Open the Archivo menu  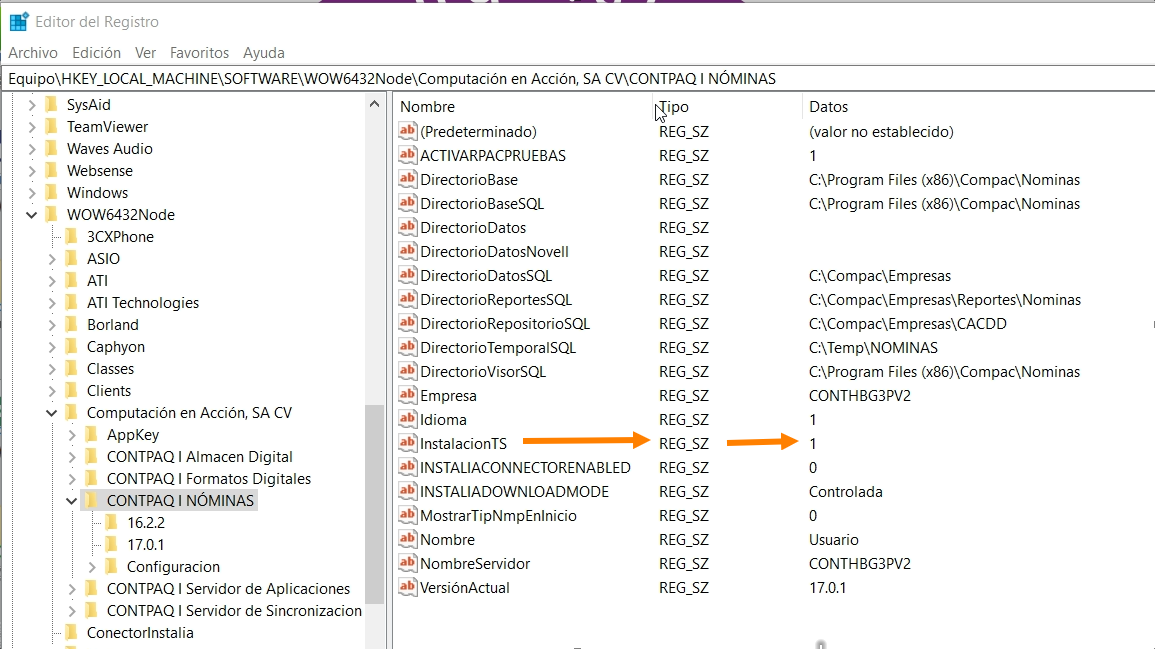coord(33,53)
